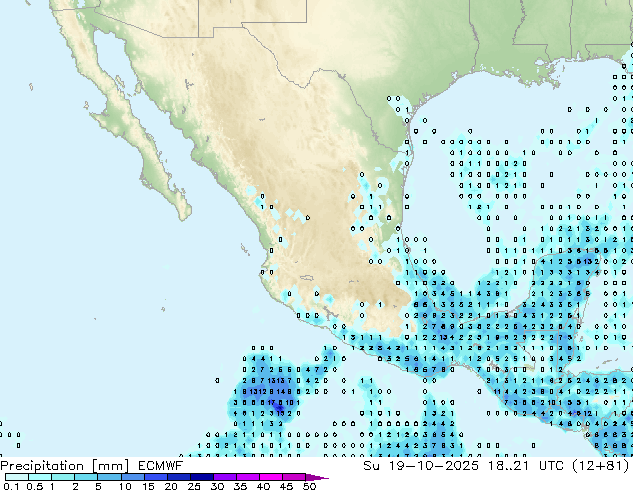The height and width of the screenshot is (490, 634).
Task: Click the "(12+81)" forecast offset text
Action: point(601,466)
